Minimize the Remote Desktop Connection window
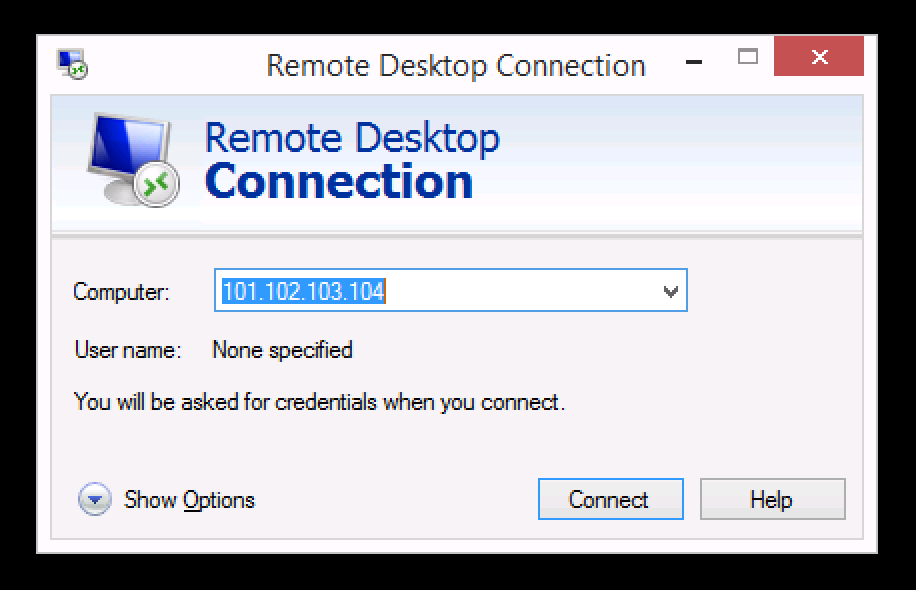 (x=692, y=57)
